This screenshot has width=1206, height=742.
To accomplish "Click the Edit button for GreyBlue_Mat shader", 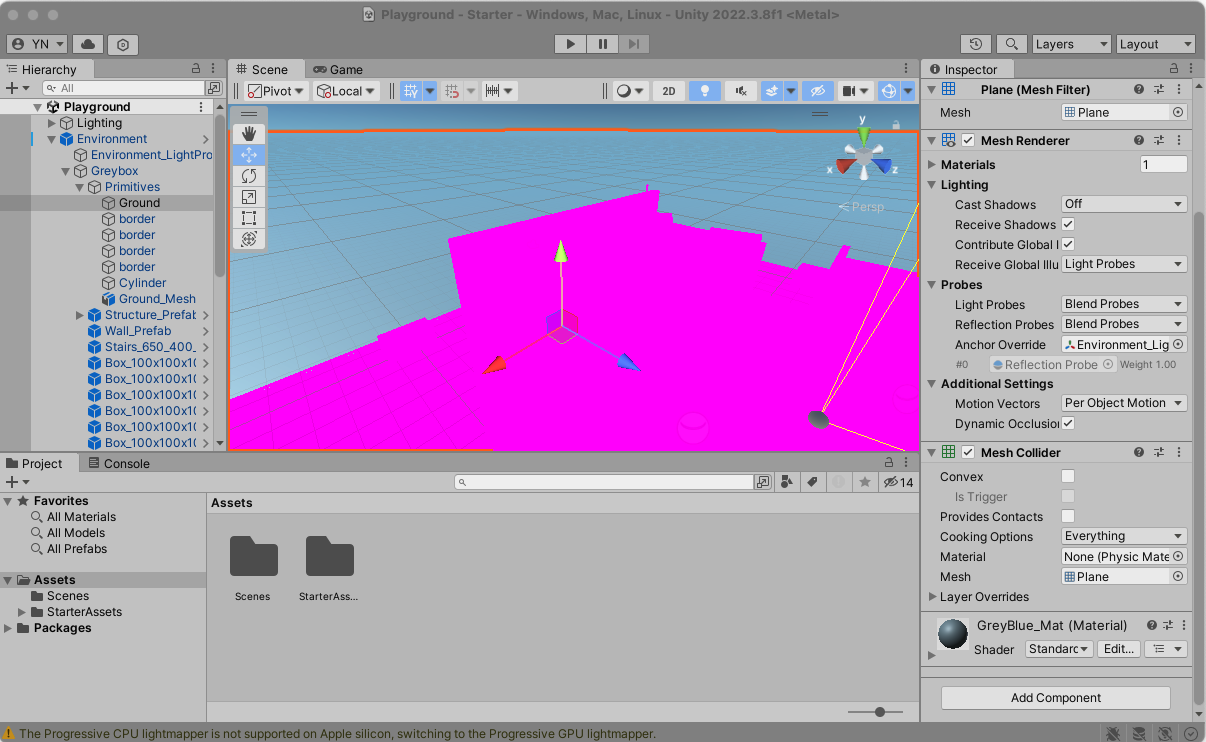I will (x=1117, y=649).
